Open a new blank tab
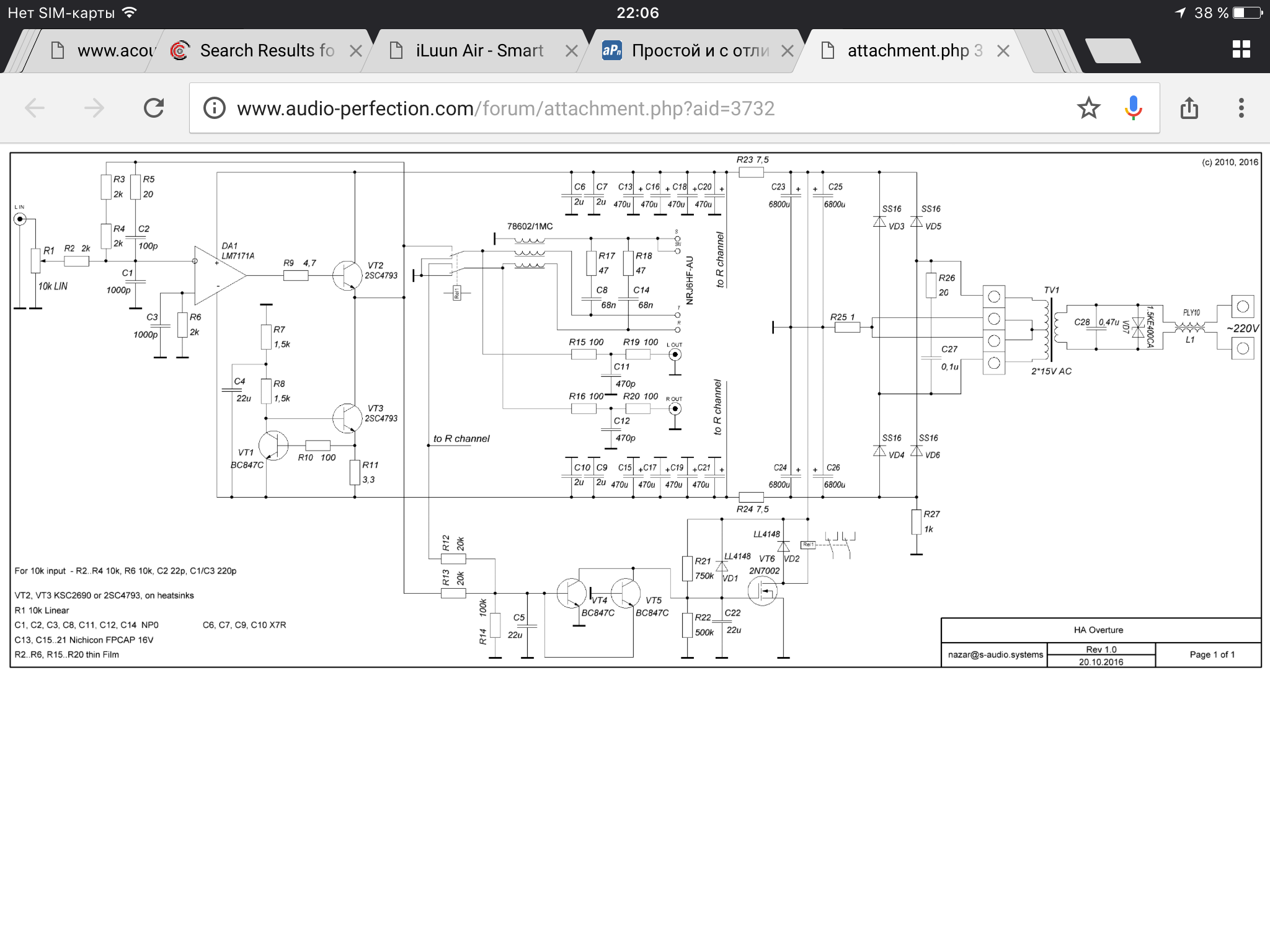 coord(1113,51)
